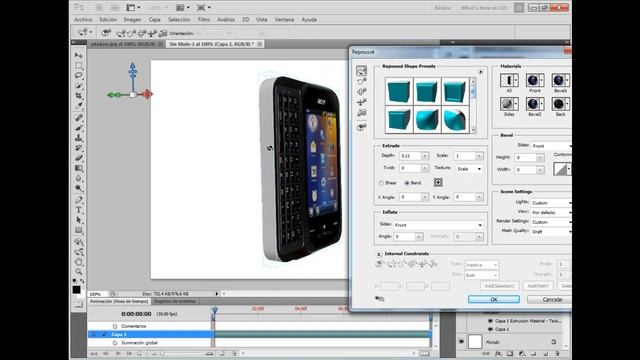The height and width of the screenshot is (360, 640).
Task: Open the Ventana menu
Action: (x=284, y=20)
